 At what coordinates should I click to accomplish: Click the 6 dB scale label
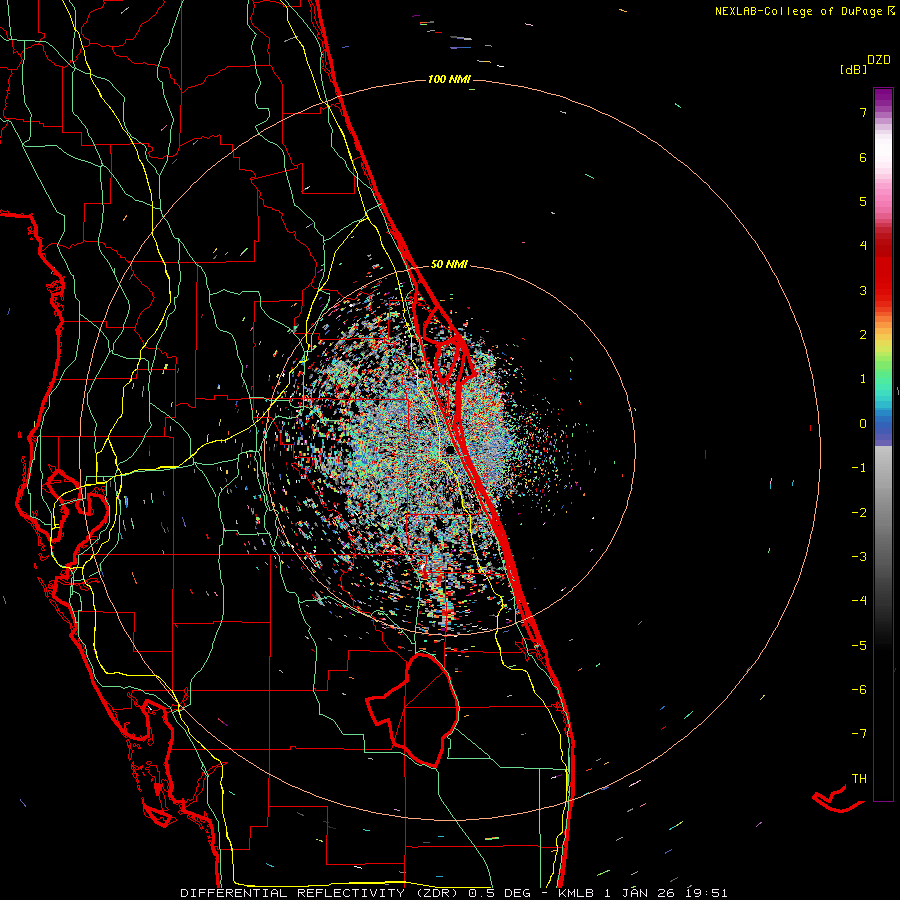pyautogui.click(x=863, y=157)
